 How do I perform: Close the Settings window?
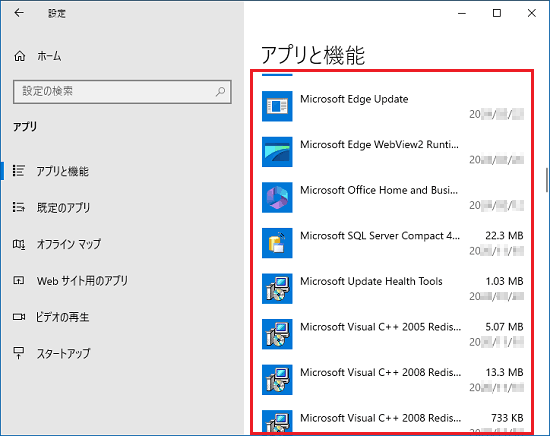[x=532, y=13]
